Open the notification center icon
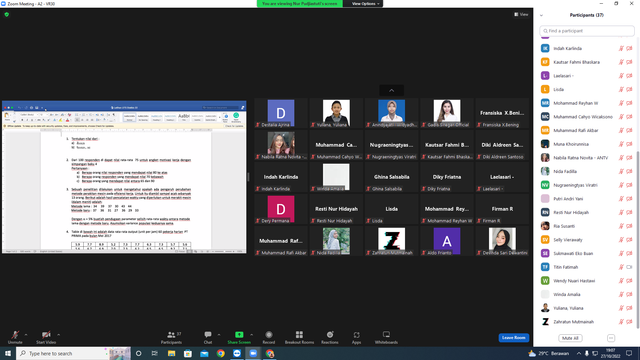The image size is (640, 360). click(629, 353)
